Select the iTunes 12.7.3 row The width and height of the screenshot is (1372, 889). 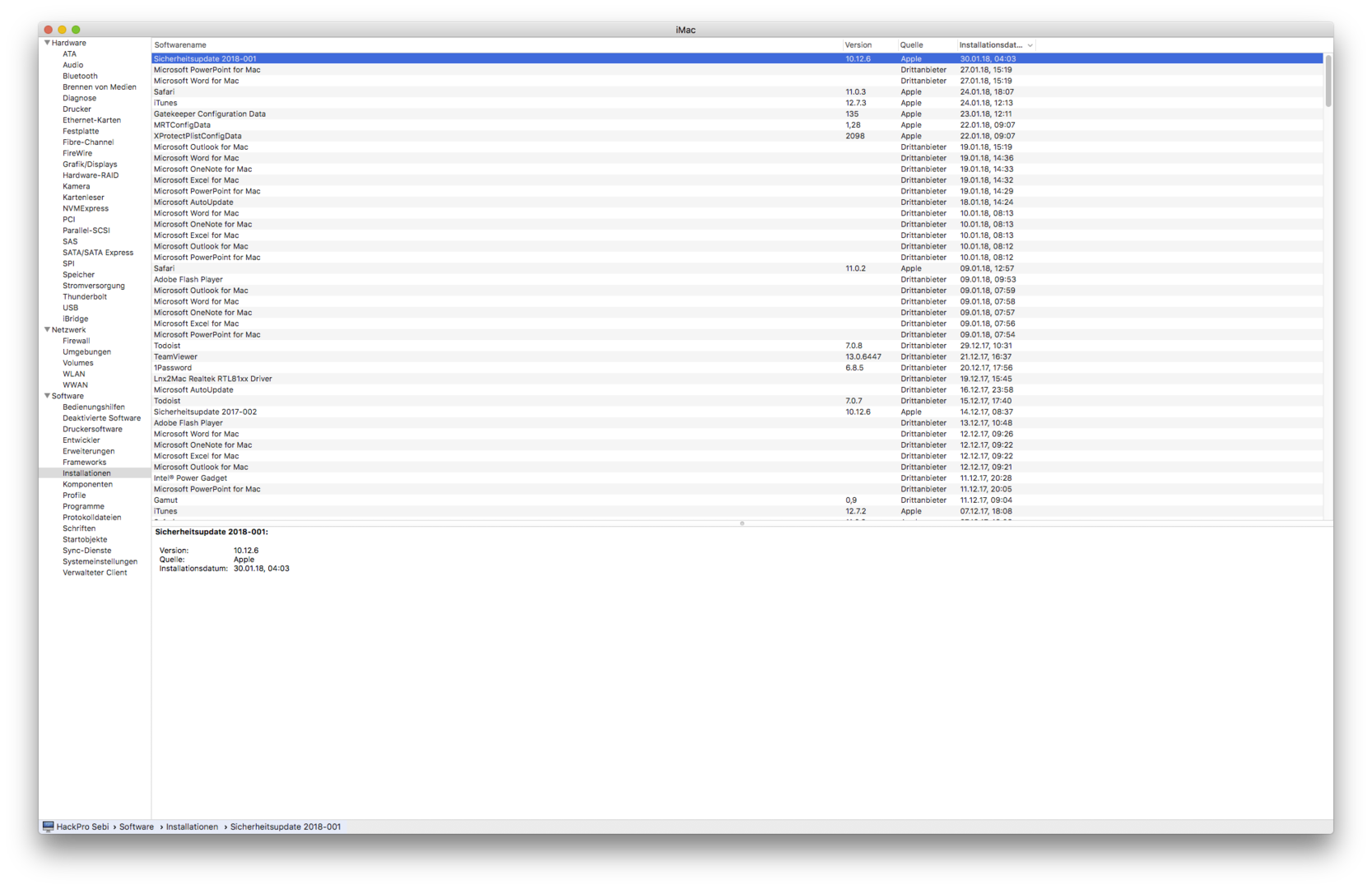pos(737,103)
